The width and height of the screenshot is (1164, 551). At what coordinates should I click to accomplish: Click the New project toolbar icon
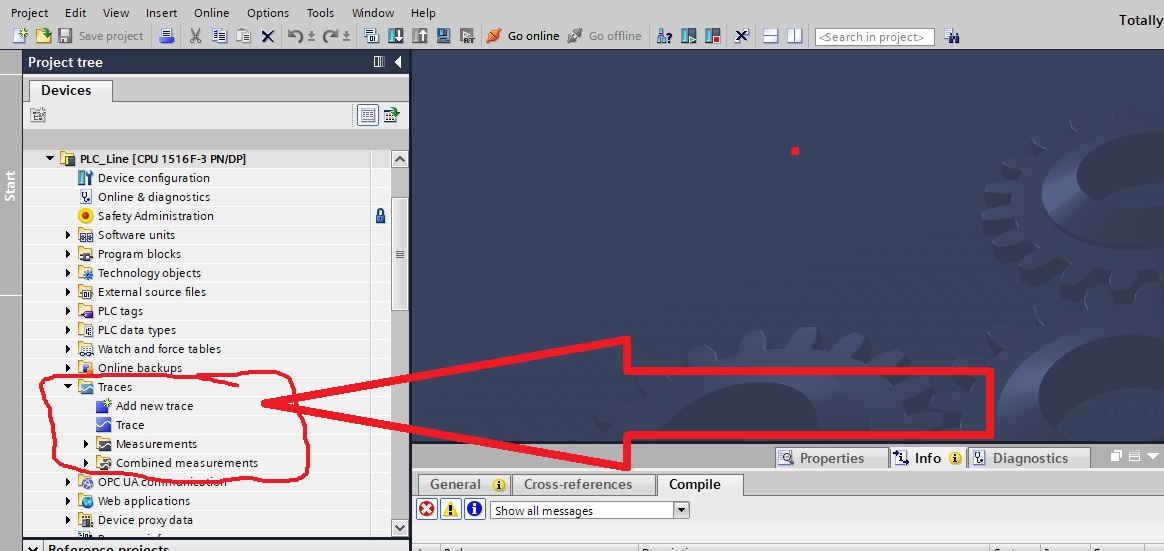[21, 36]
